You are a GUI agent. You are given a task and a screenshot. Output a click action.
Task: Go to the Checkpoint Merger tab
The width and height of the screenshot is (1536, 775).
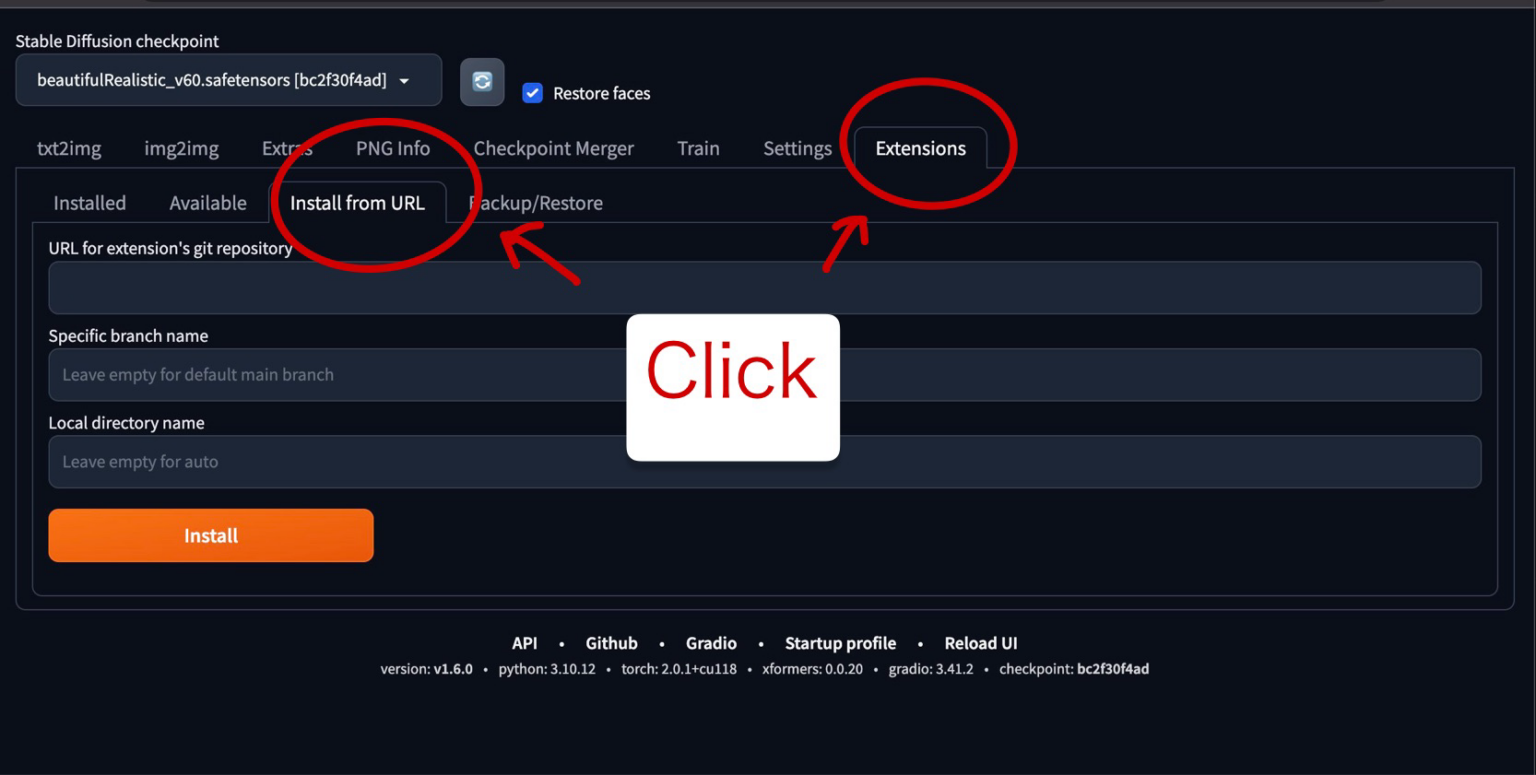click(553, 148)
